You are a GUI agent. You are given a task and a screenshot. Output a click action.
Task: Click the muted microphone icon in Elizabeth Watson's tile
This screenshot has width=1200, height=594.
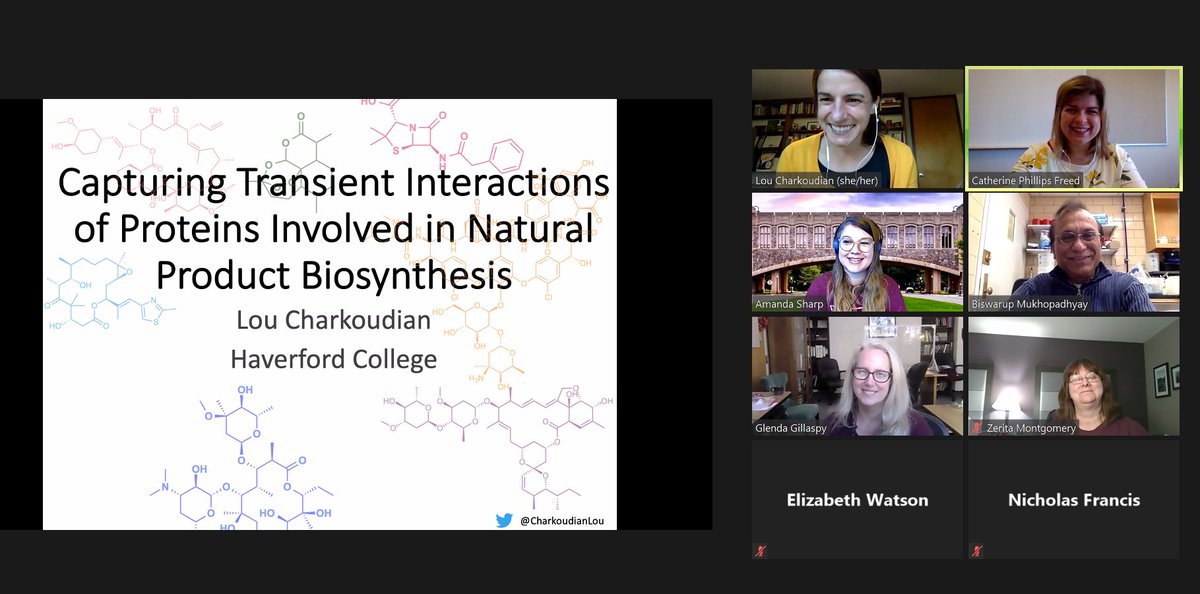coord(760,551)
